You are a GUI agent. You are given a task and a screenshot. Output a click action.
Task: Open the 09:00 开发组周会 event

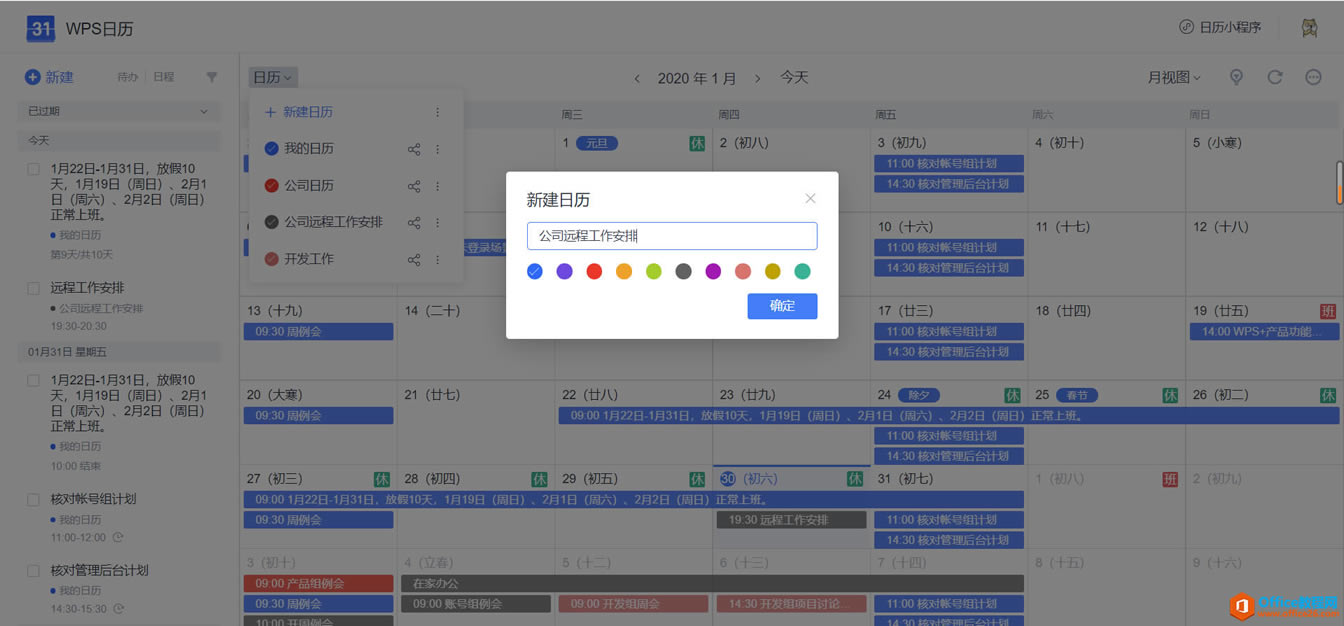pyautogui.click(x=633, y=604)
